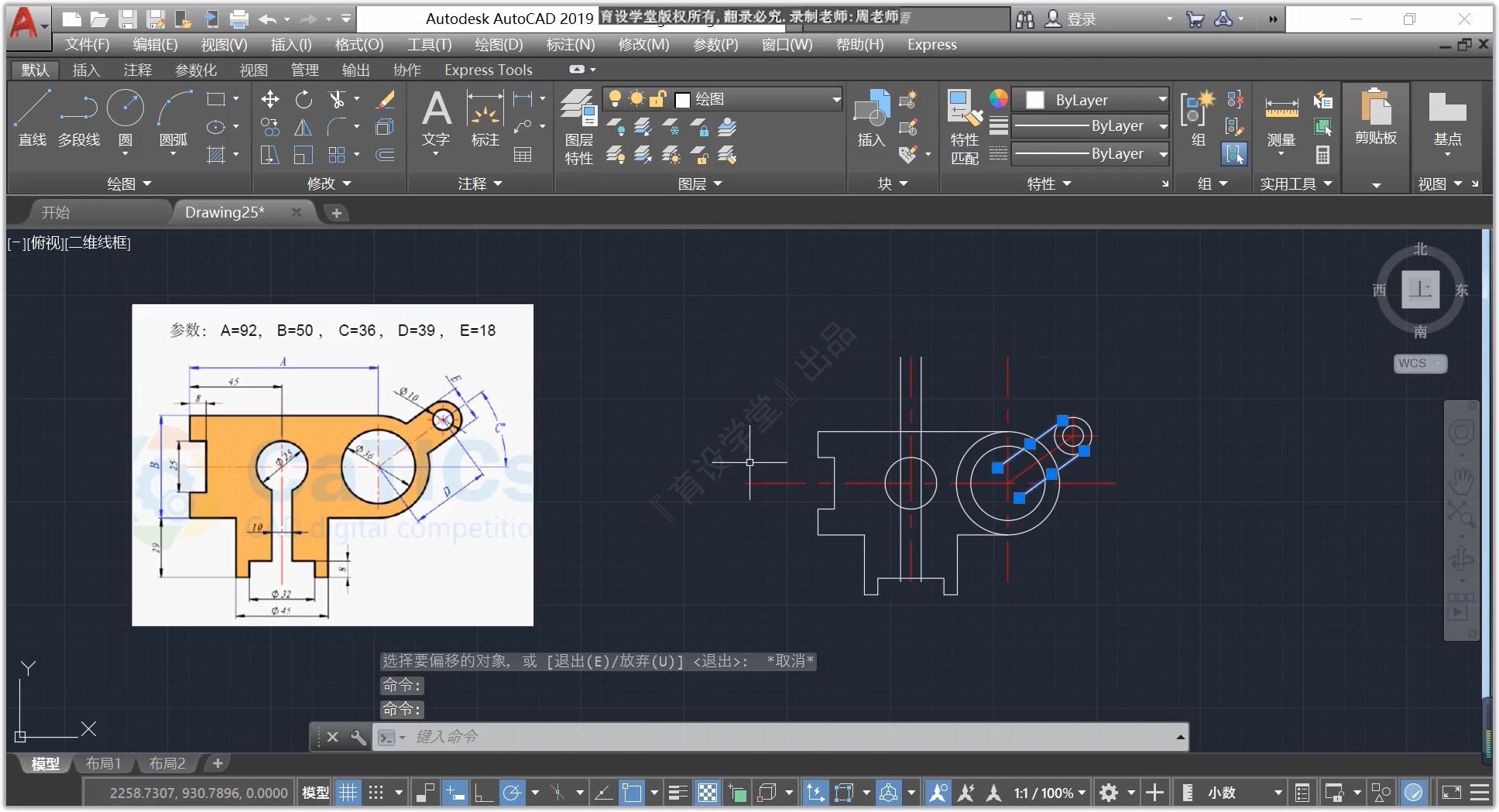Toggle dynamic input in status bar
The width and height of the screenshot is (1499, 812).
point(455,793)
